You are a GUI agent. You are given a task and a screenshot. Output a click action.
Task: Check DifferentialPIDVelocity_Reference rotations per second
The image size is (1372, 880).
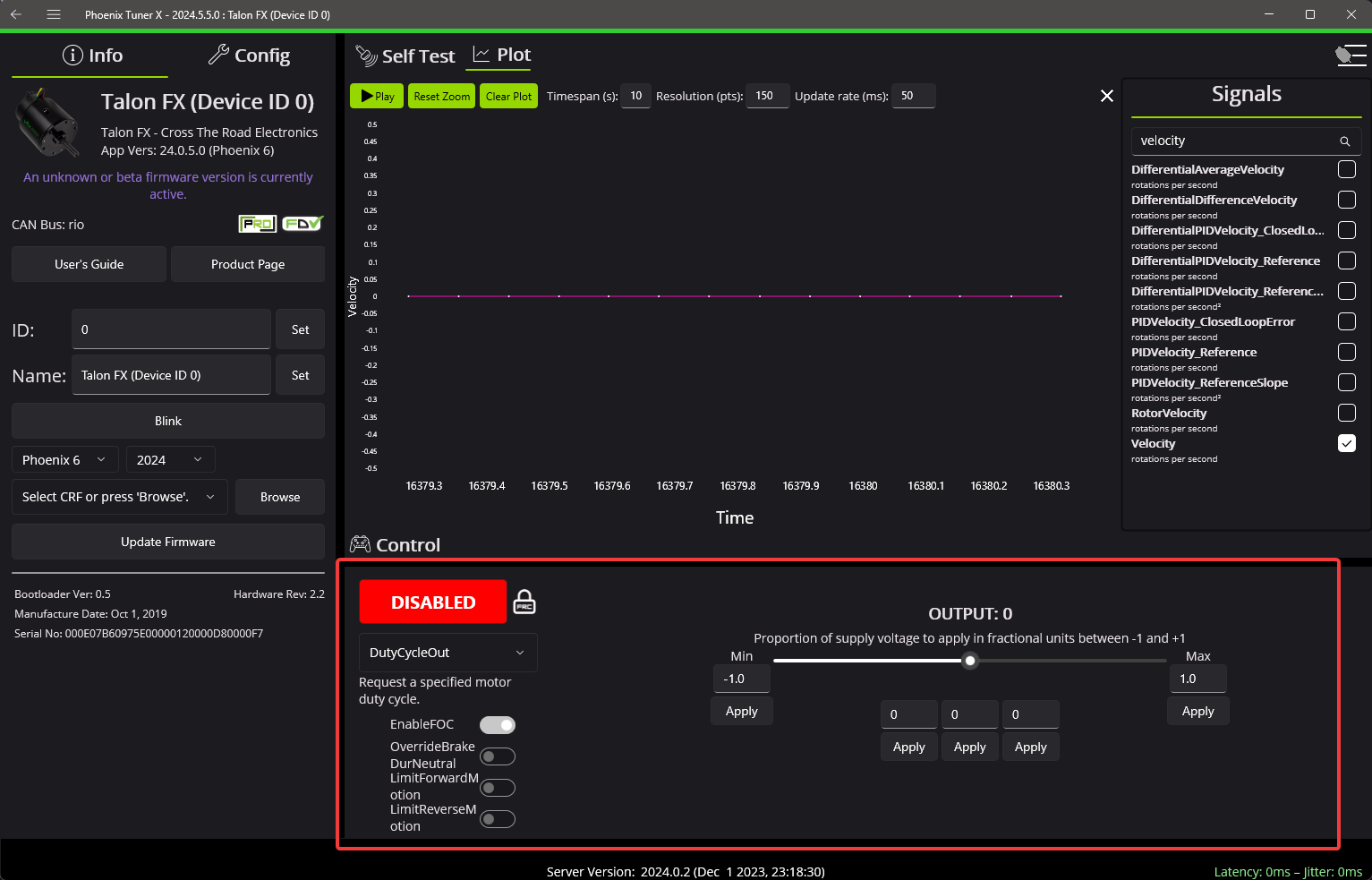coord(1346,261)
